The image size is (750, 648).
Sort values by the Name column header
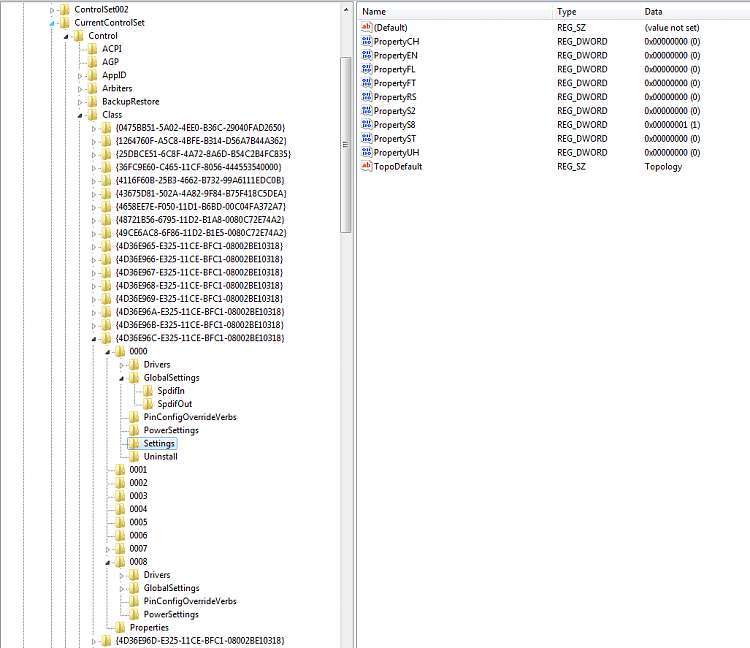pyautogui.click(x=454, y=11)
